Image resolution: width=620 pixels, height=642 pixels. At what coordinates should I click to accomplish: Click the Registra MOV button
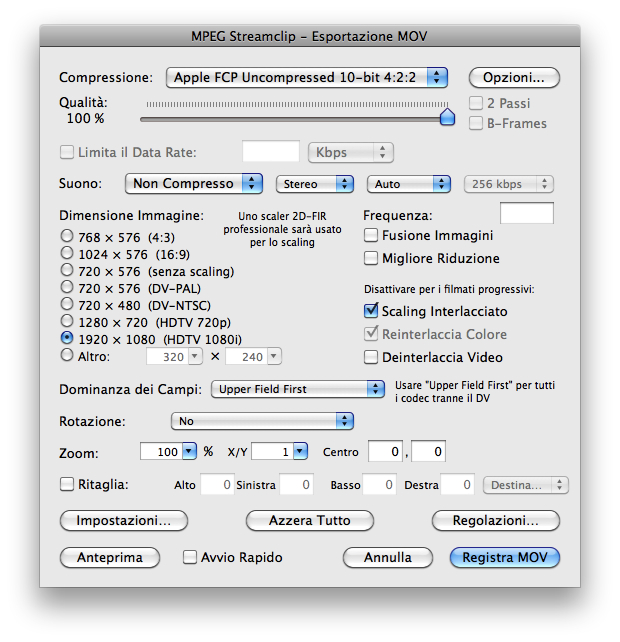505,557
